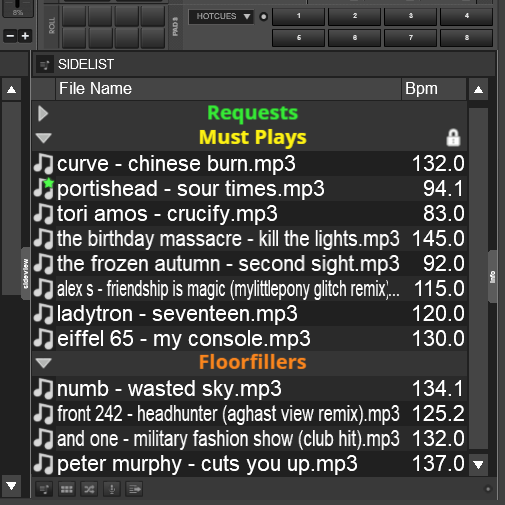Select the frozen autumn - second sight.mp3

[x=249, y=264]
